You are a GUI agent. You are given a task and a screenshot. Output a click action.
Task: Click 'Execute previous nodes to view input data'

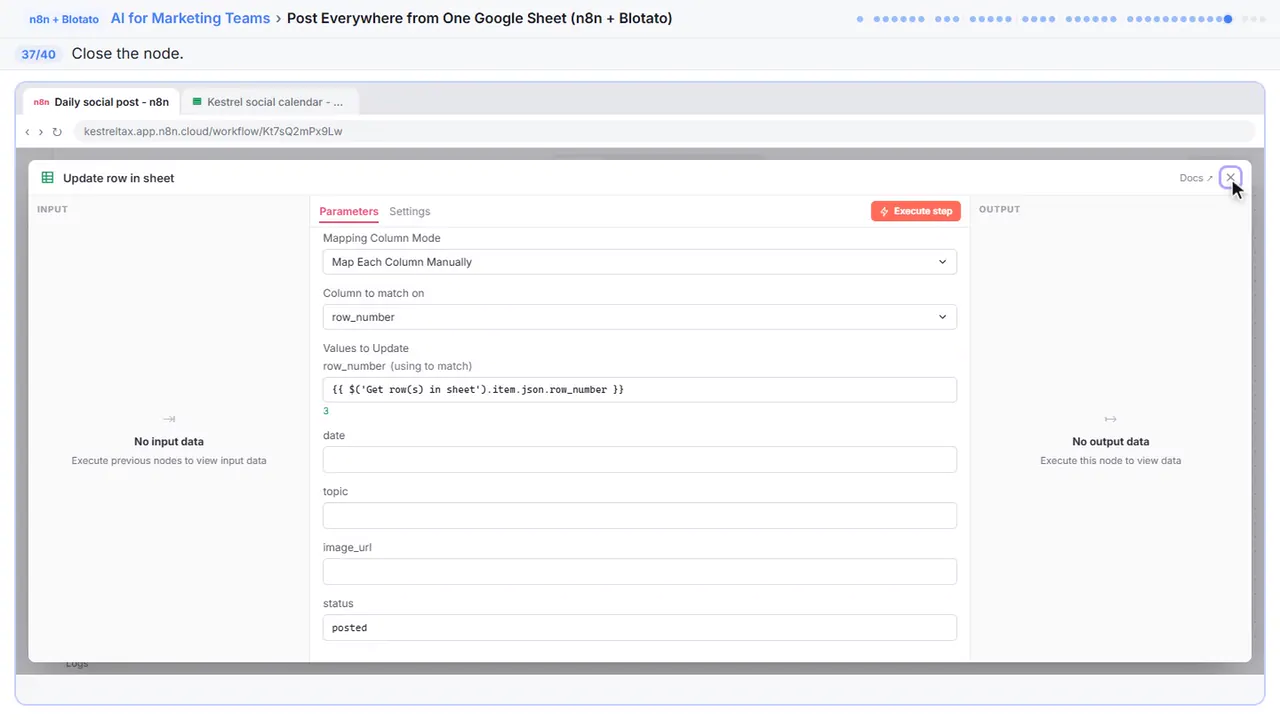click(x=169, y=461)
